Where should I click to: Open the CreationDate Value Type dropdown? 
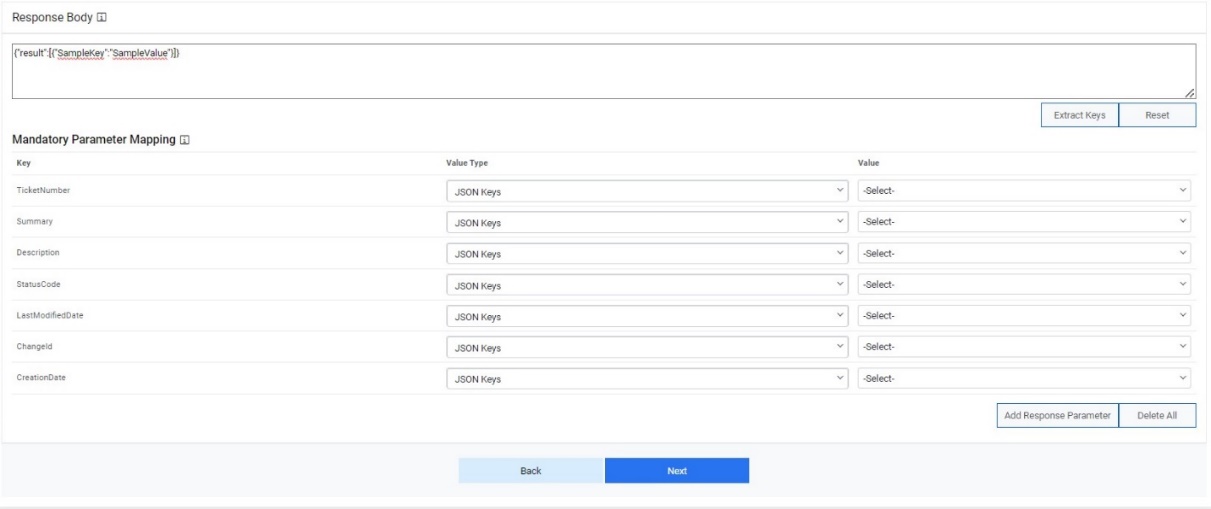click(647, 379)
